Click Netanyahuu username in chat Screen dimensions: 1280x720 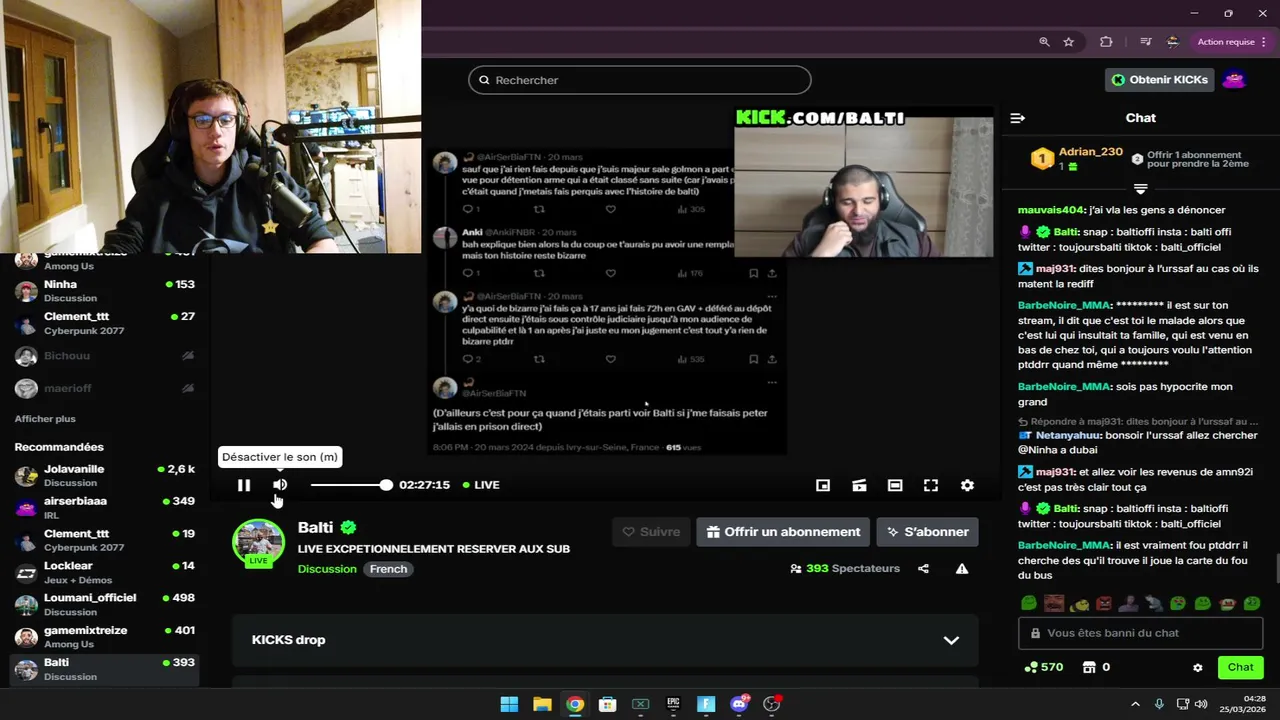click(x=1068, y=436)
